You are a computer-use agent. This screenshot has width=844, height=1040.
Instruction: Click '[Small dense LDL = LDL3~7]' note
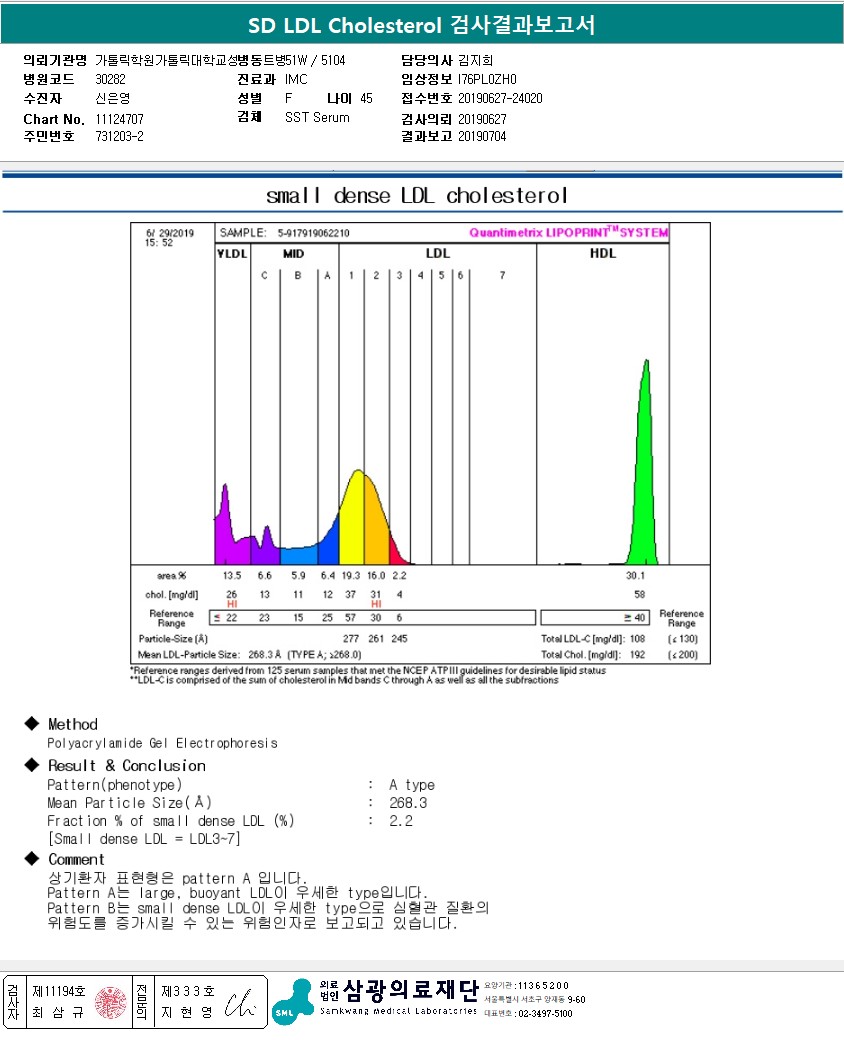pyautogui.click(x=144, y=839)
